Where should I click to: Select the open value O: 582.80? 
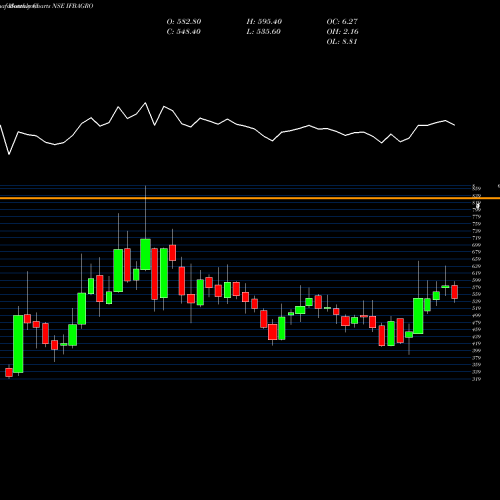pos(184,22)
